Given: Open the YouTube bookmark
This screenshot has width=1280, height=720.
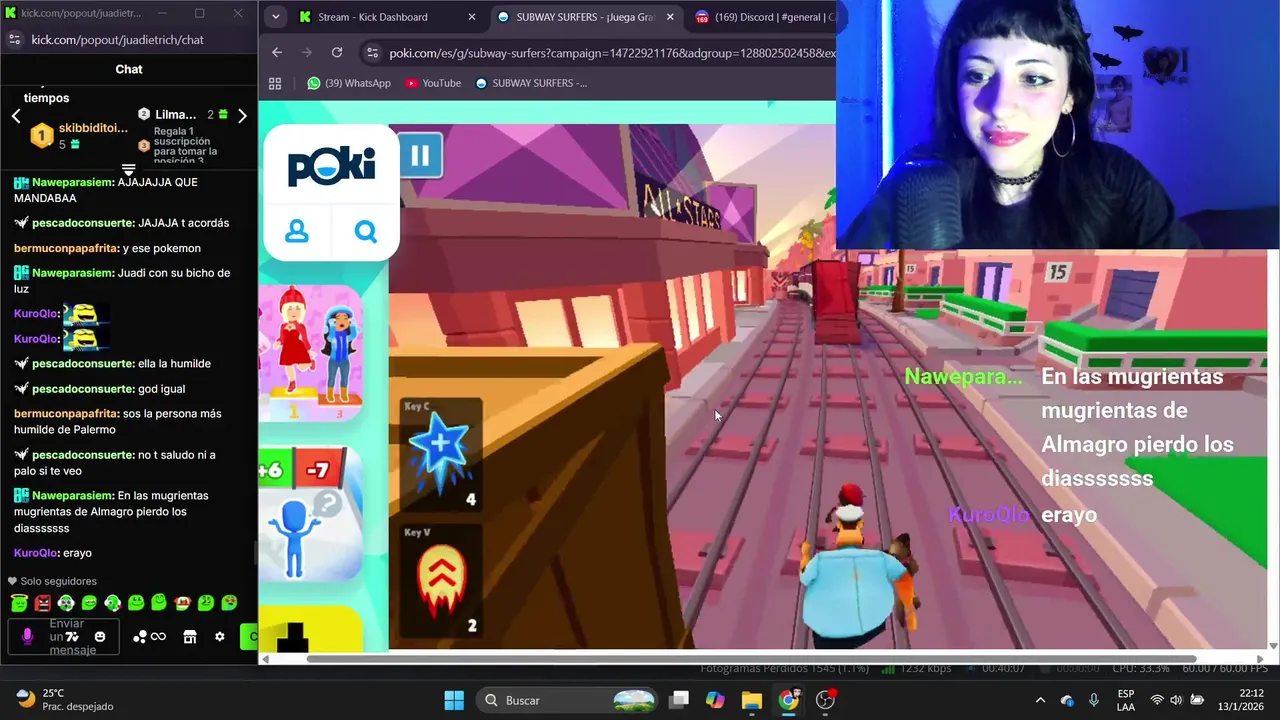Looking at the screenshot, I should 433,83.
